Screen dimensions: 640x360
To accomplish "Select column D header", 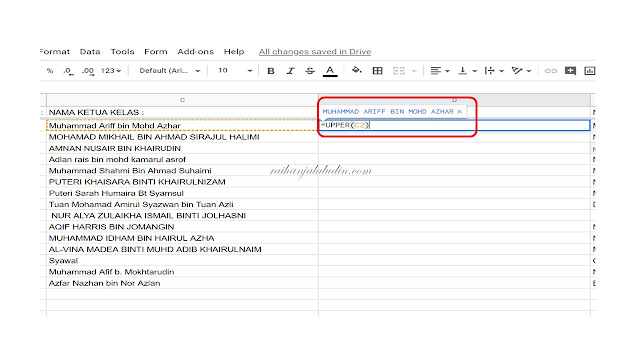I will 454,100.
